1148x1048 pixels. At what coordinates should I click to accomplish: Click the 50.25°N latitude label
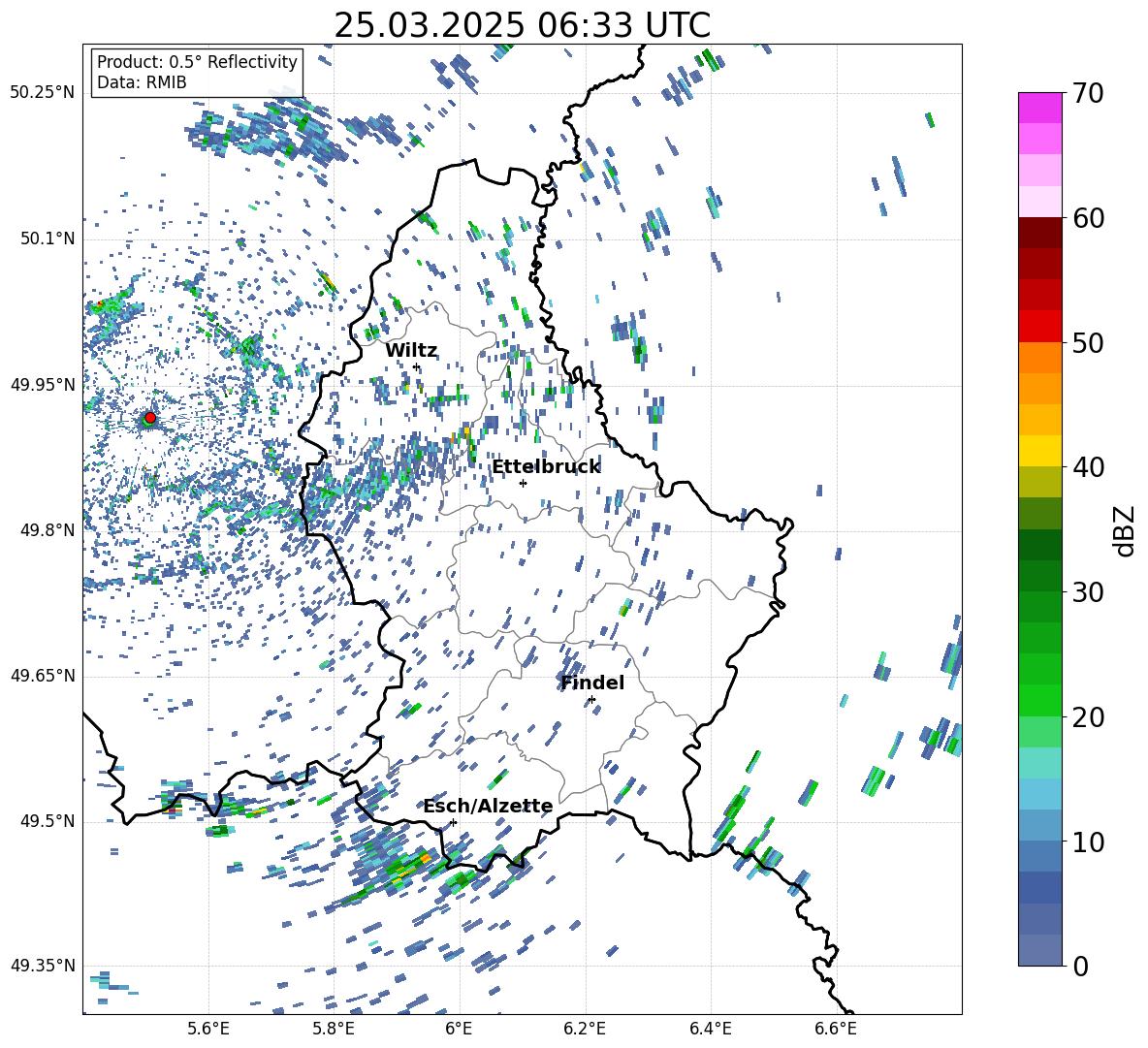tap(43, 93)
